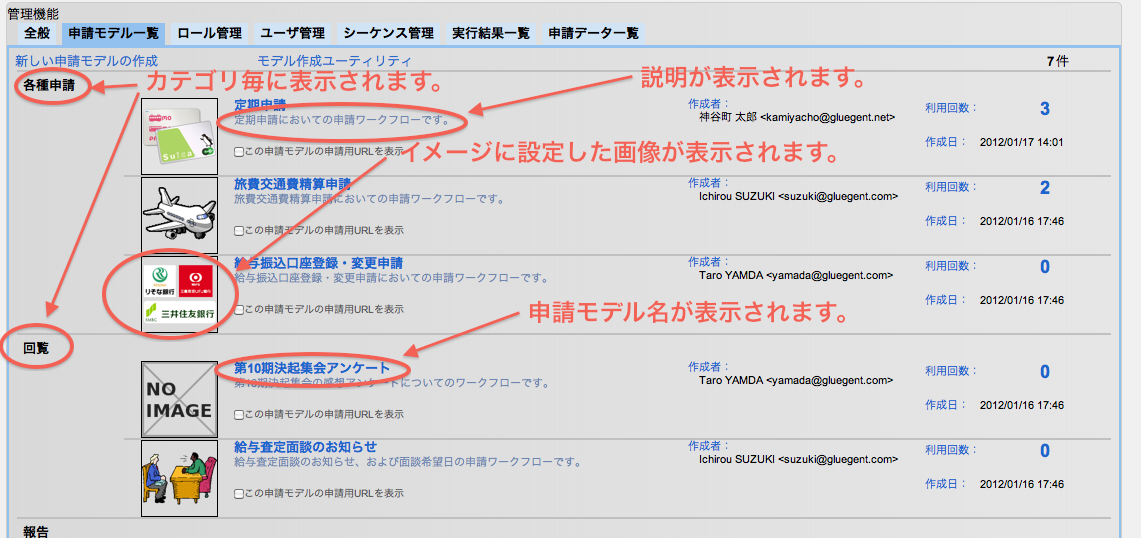Open 給与査定面談のお知らせ link
The image size is (1141, 538).
coord(306,446)
